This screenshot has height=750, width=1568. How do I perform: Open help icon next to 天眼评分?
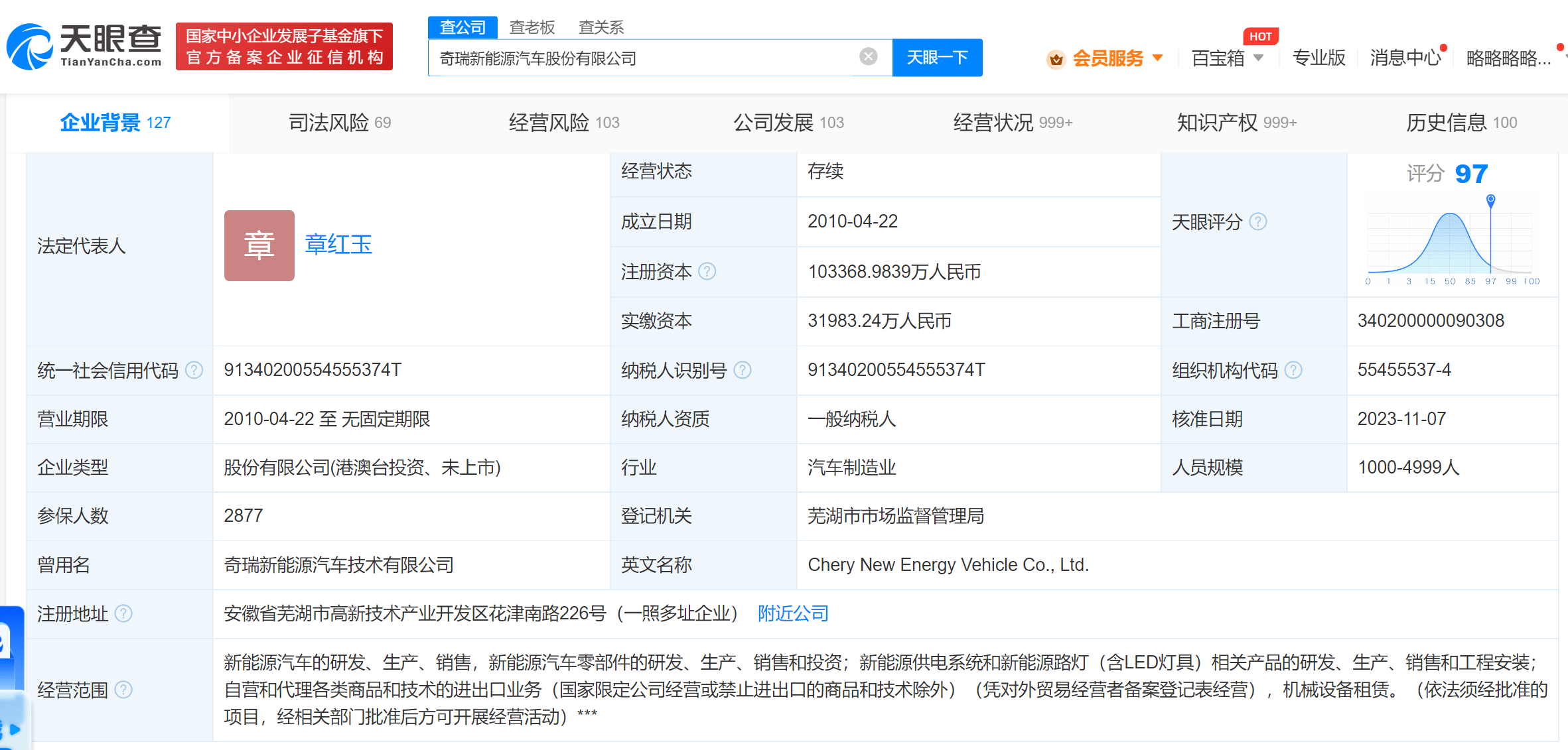point(1258,221)
